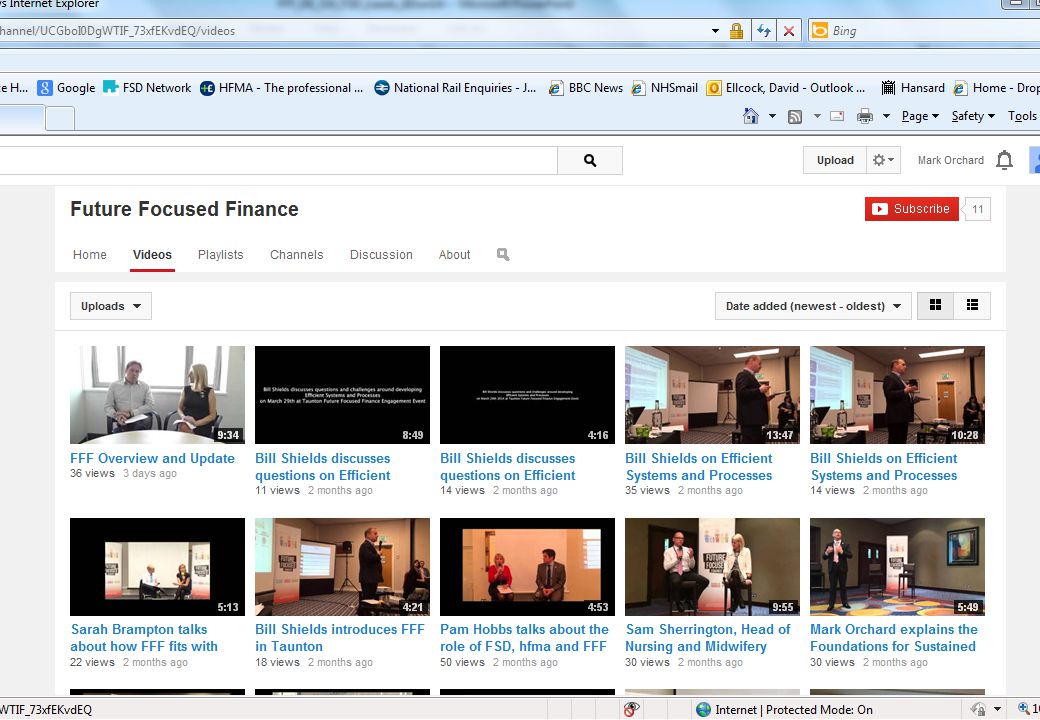1040x720 pixels.
Task: Open Sam Sherrington, Head of Nursing title
Action: click(x=708, y=638)
